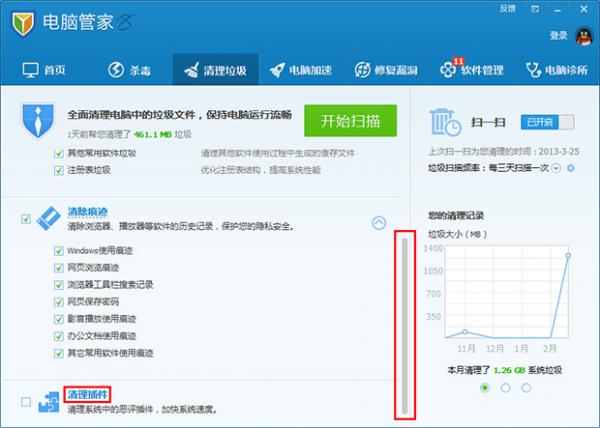Open 电脑加速 tab
Screen dimensions: 600x428
pyautogui.click(x=301, y=70)
